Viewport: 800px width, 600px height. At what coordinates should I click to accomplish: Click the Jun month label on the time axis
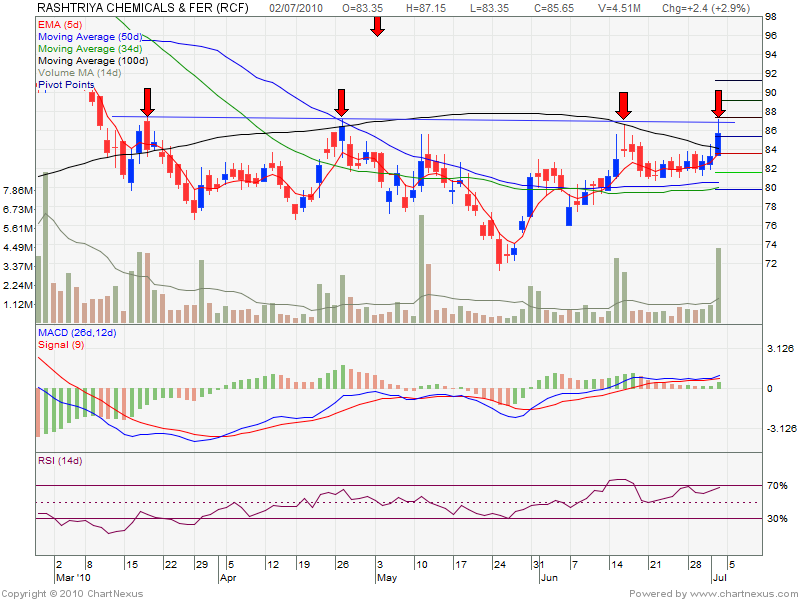547,577
